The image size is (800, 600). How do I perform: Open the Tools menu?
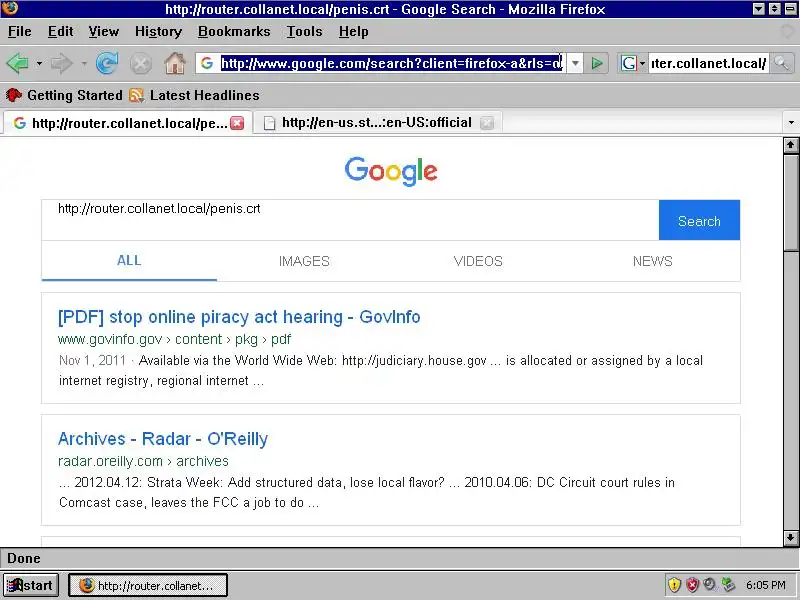[304, 32]
